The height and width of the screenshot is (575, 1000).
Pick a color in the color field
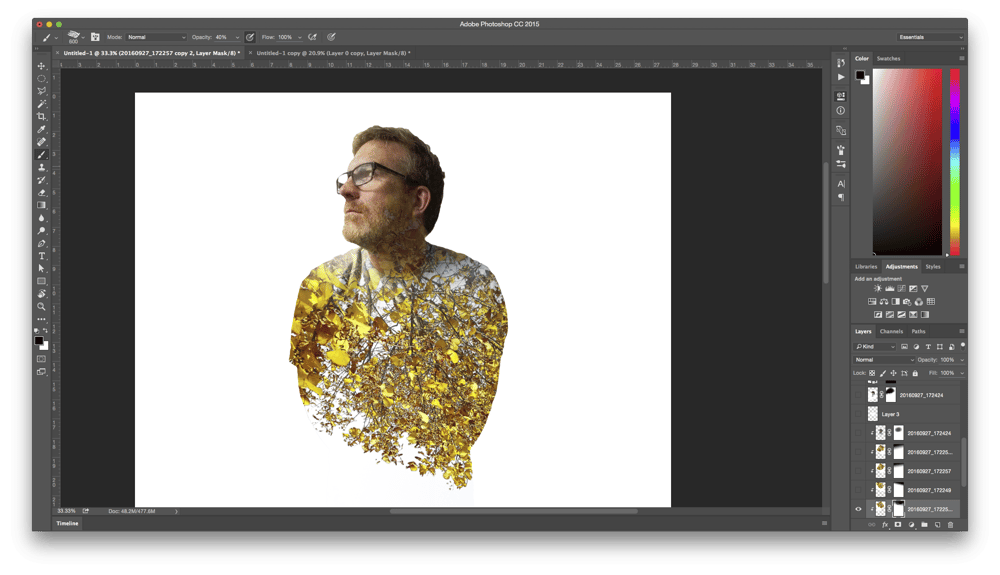tap(907, 162)
